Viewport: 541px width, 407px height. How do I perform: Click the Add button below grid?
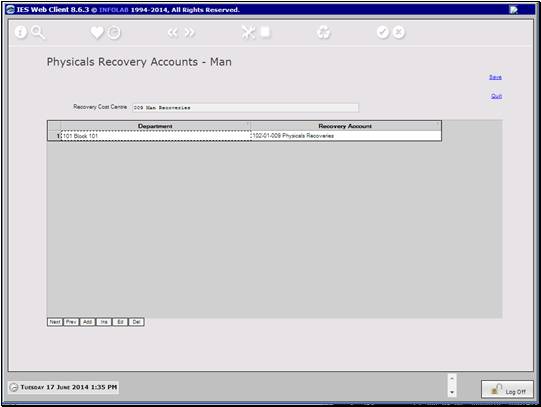[88, 322]
